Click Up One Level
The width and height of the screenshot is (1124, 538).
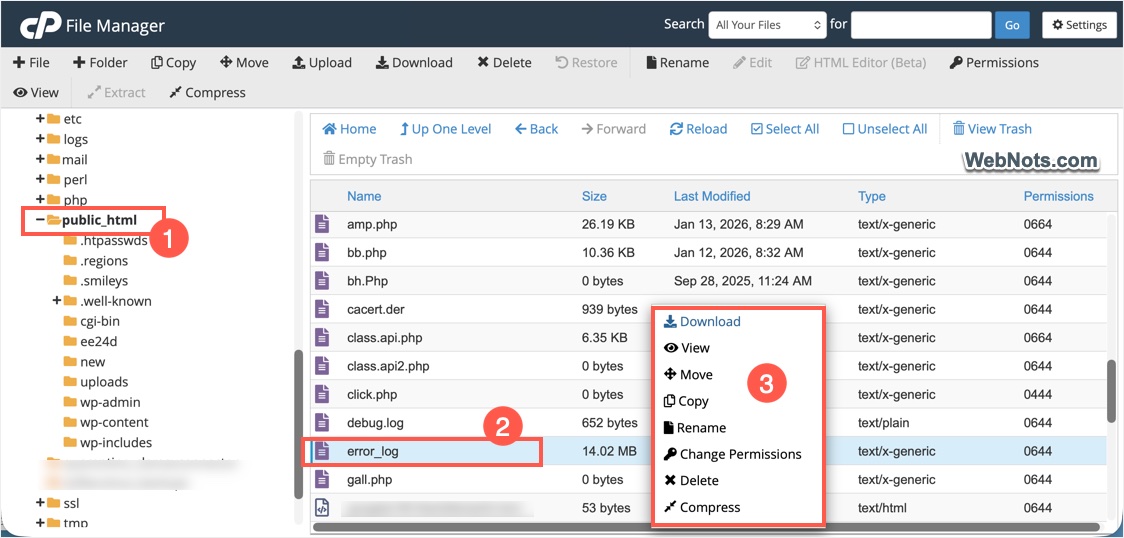[445, 129]
